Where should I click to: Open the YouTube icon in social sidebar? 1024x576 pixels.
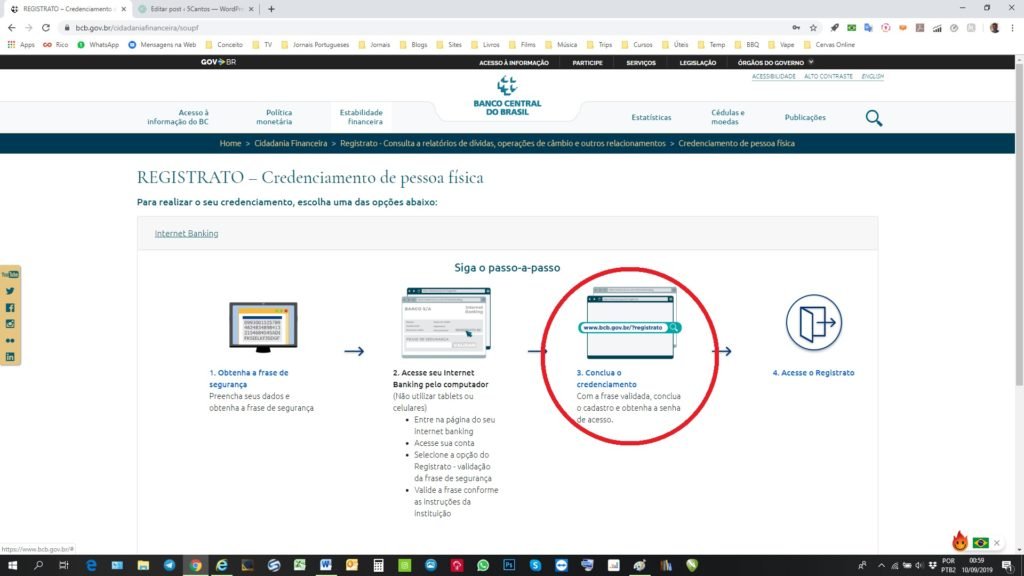[10, 274]
